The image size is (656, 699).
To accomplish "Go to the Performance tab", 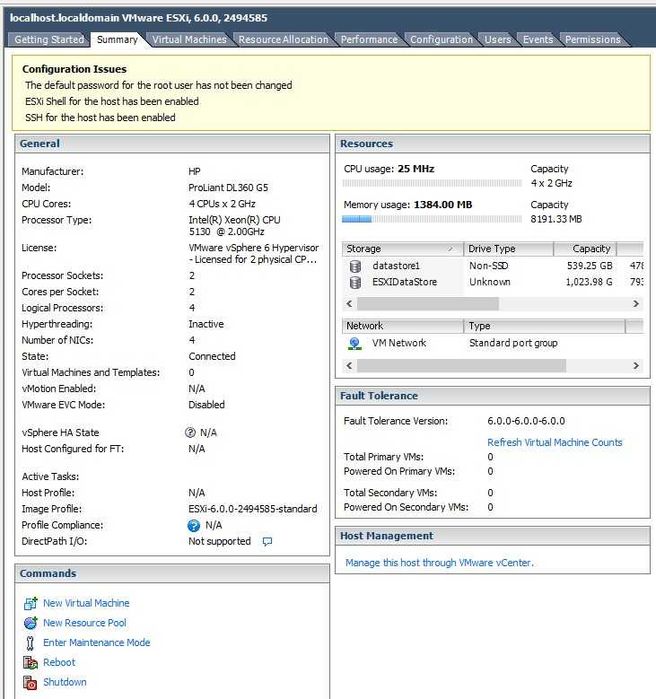I will coord(369,40).
